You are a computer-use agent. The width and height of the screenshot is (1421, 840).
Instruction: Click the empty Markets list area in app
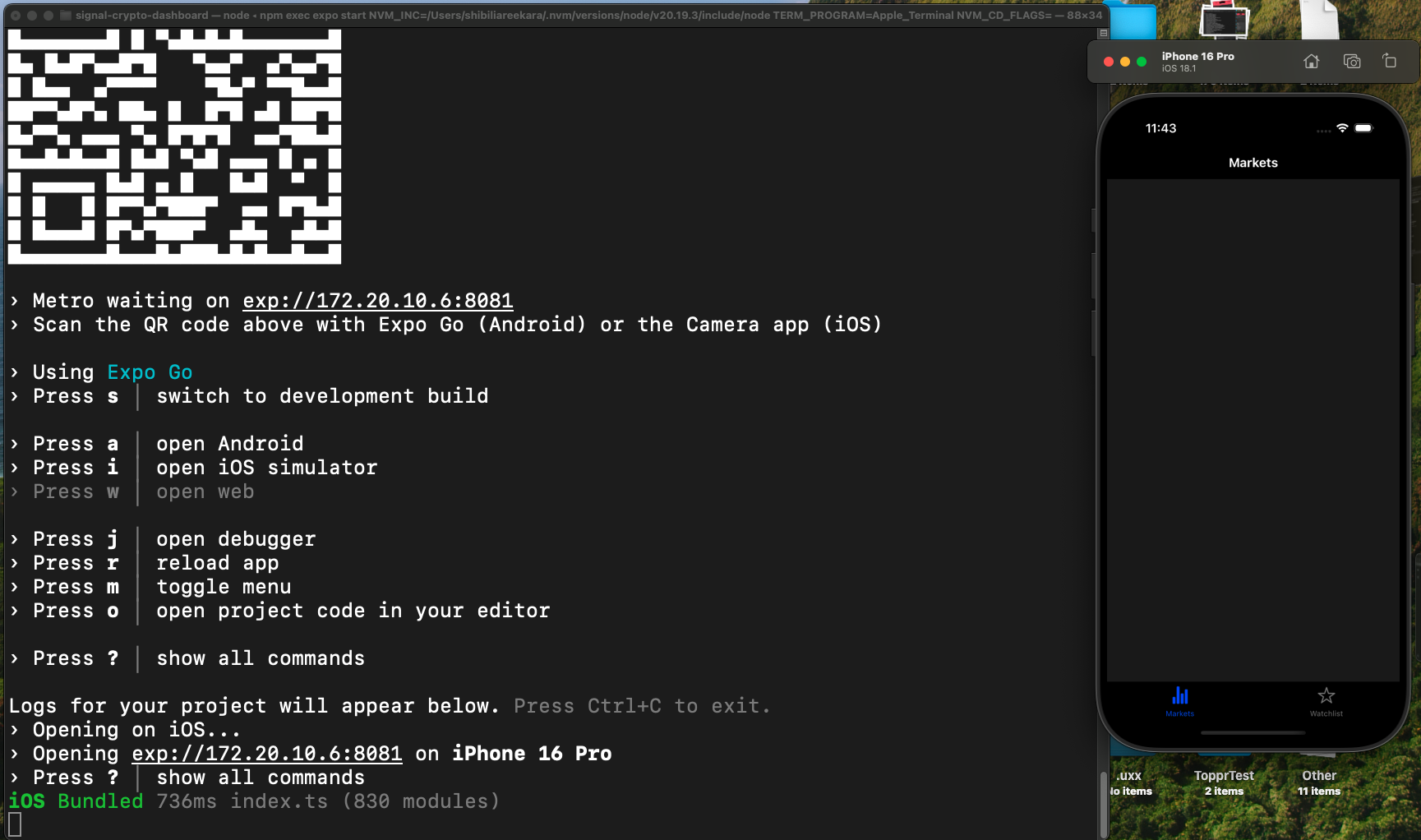(x=1253, y=430)
